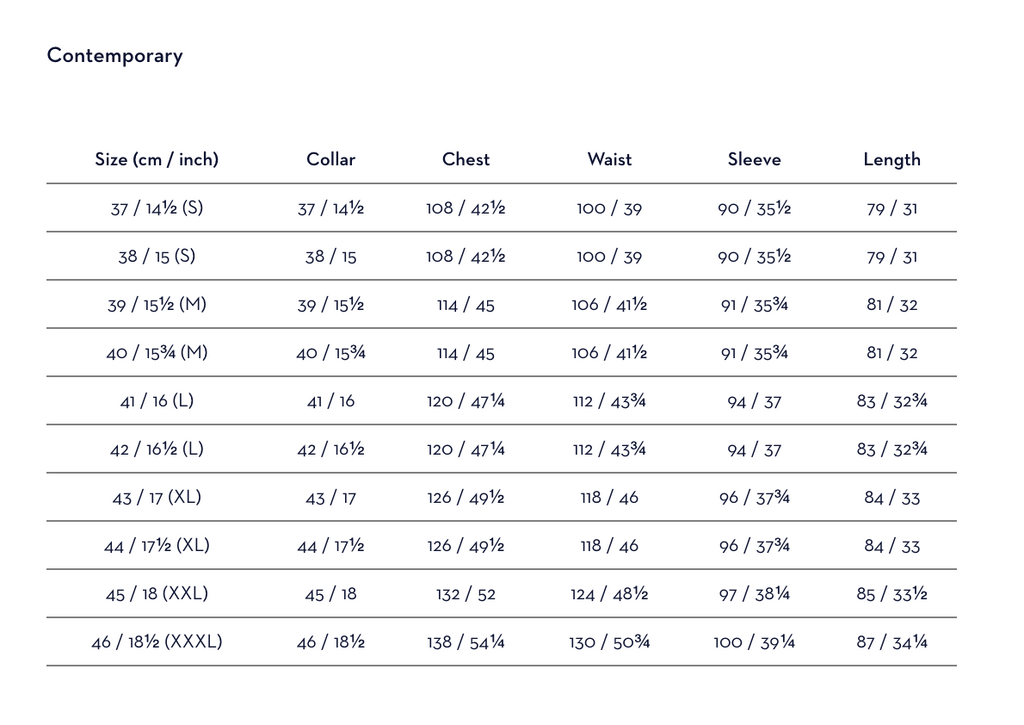The width and height of the screenshot is (1024, 725).
Task: Select the 37 / 14½ (S) size row label
Action: pos(157,208)
